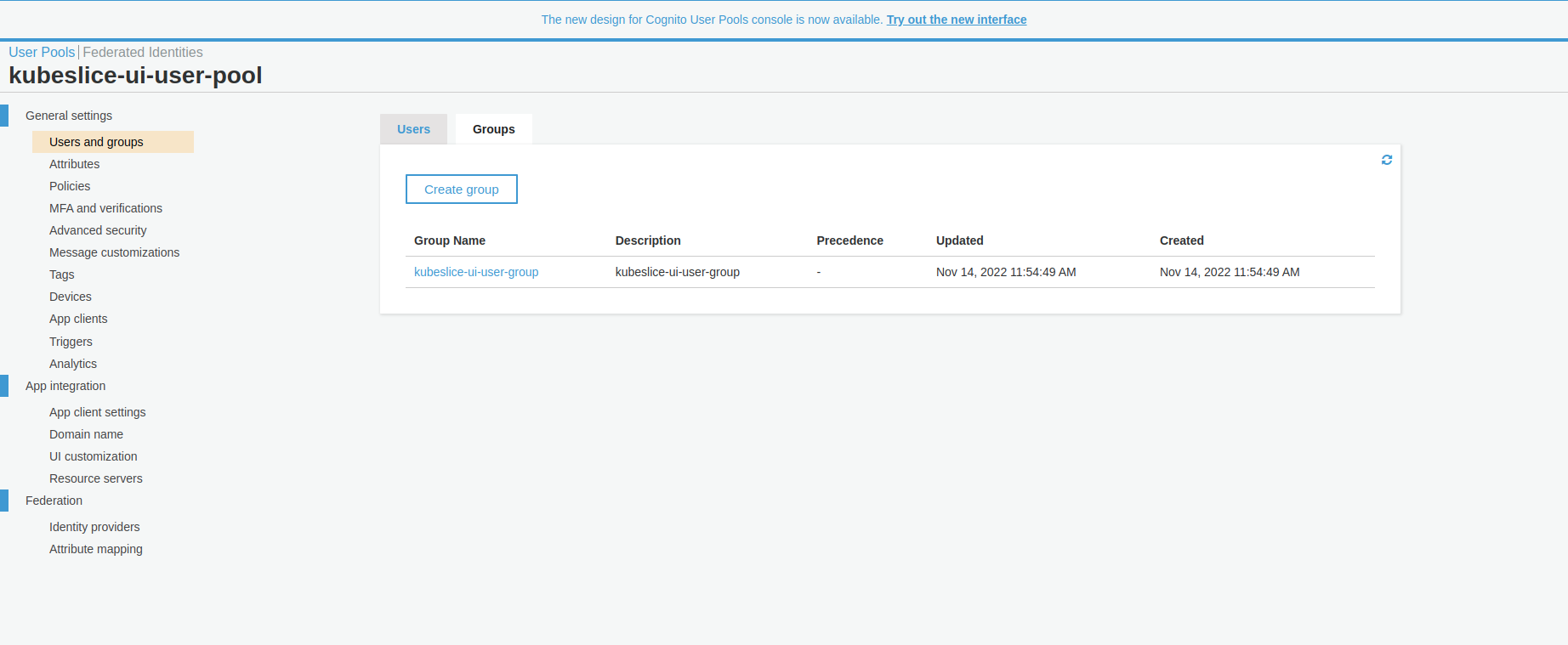Open the kubeslice-ui-user-group link
The width and height of the screenshot is (1568, 645).
[476, 272]
